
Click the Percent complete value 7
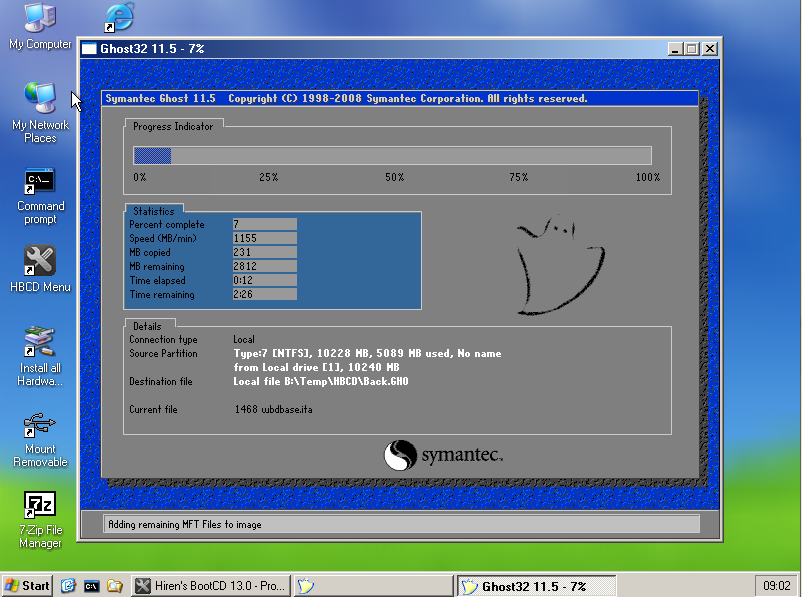pos(264,224)
